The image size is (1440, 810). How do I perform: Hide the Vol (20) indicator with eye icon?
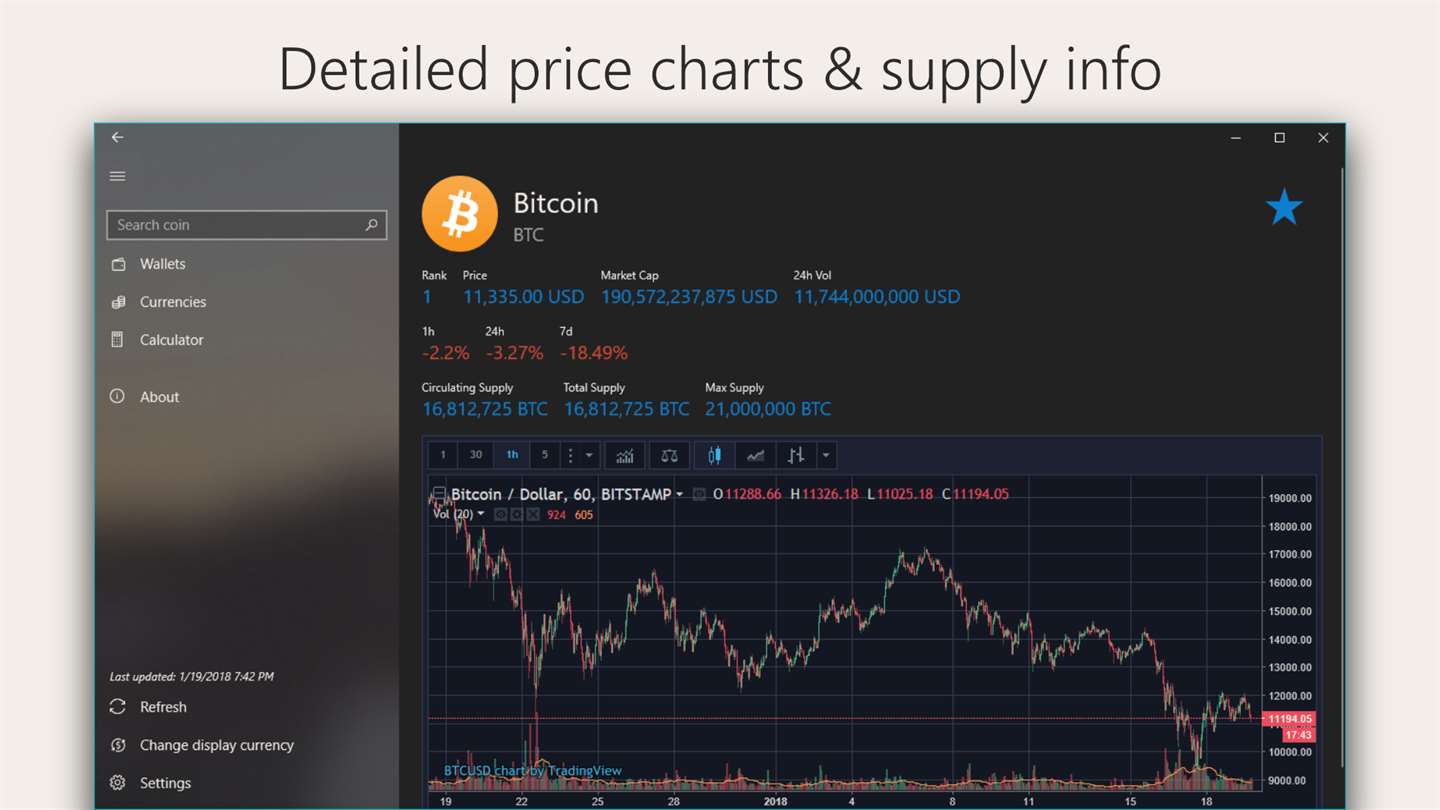pyautogui.click(x=500, y=515)
